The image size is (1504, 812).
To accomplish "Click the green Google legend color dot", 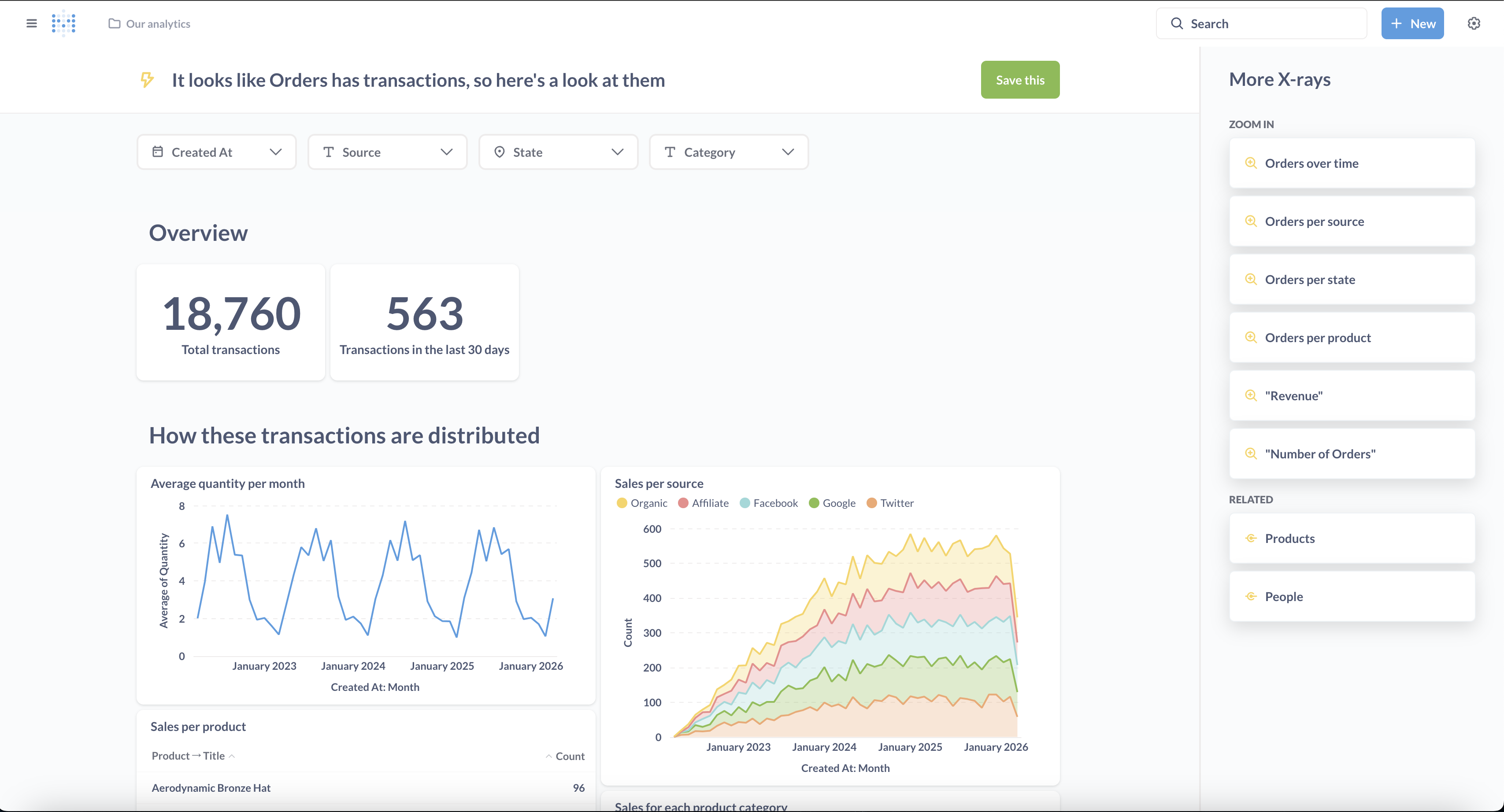I will (x=814, y=503).
